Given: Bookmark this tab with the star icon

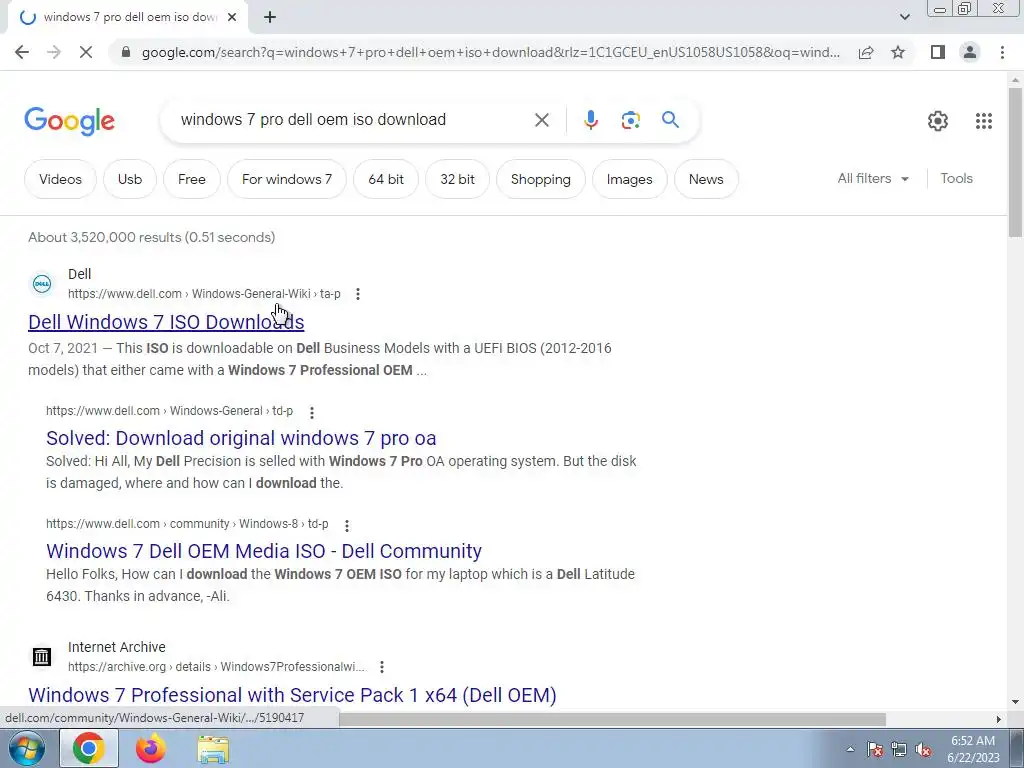Looking at the screenshot, I should point(898,52).
